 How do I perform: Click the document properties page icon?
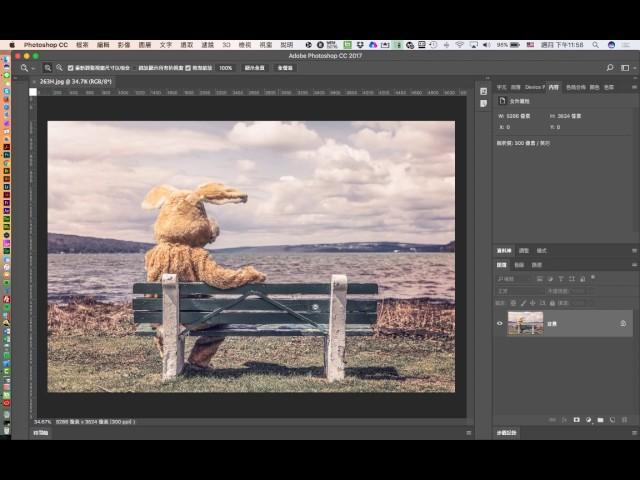(x=502, y=100)
